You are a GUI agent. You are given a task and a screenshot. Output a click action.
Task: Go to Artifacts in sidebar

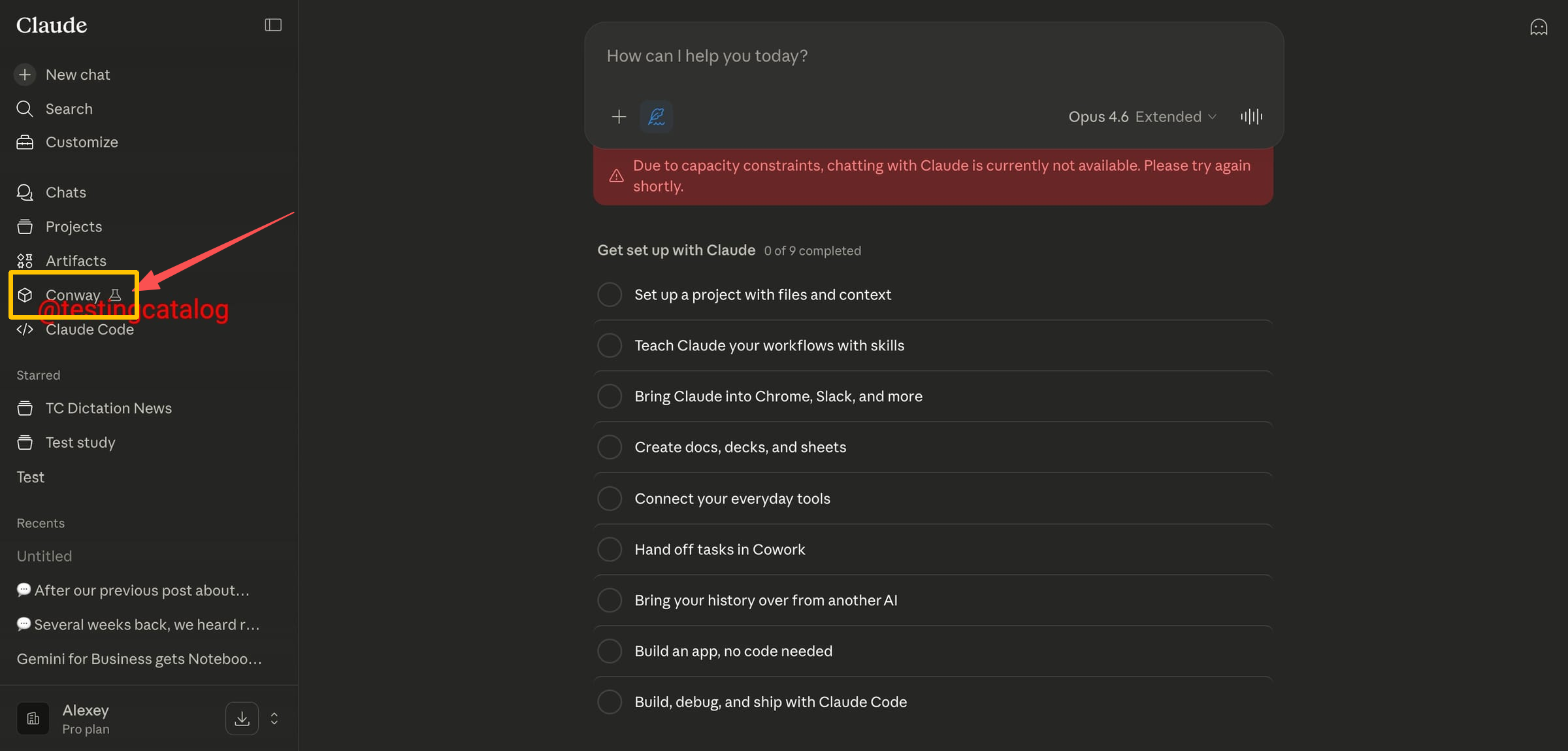coord(76,261)
